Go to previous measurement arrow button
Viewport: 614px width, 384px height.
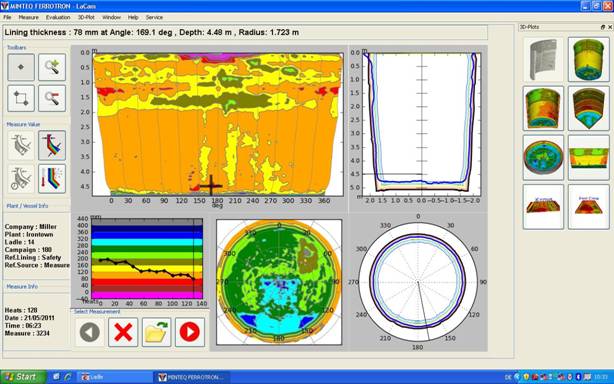(90, 332)
